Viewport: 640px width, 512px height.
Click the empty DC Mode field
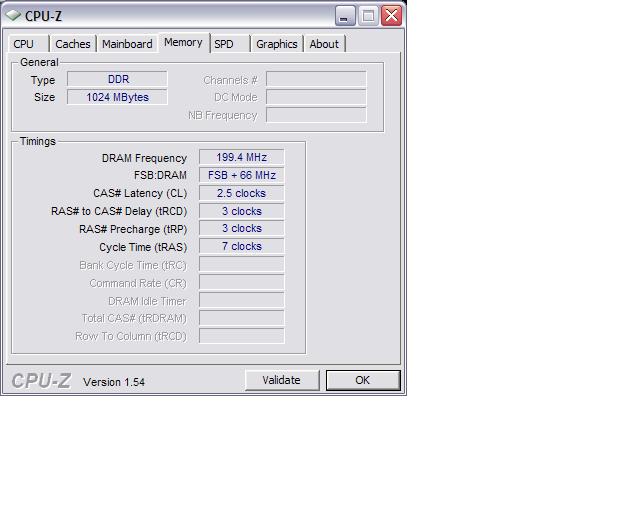click(316, 97)
